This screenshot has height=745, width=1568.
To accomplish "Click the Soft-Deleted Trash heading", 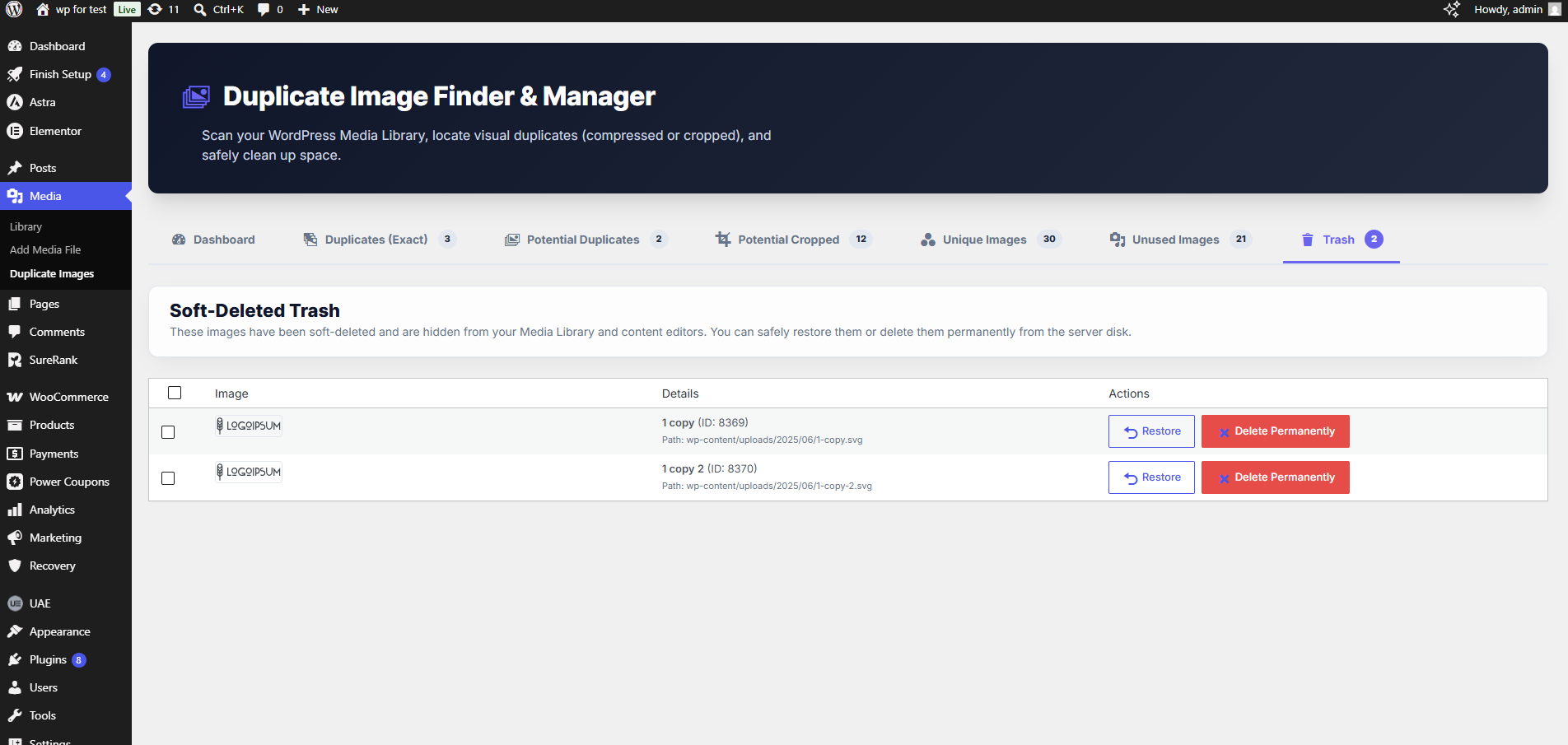I will pyautogui.click(x=254, y=310).
